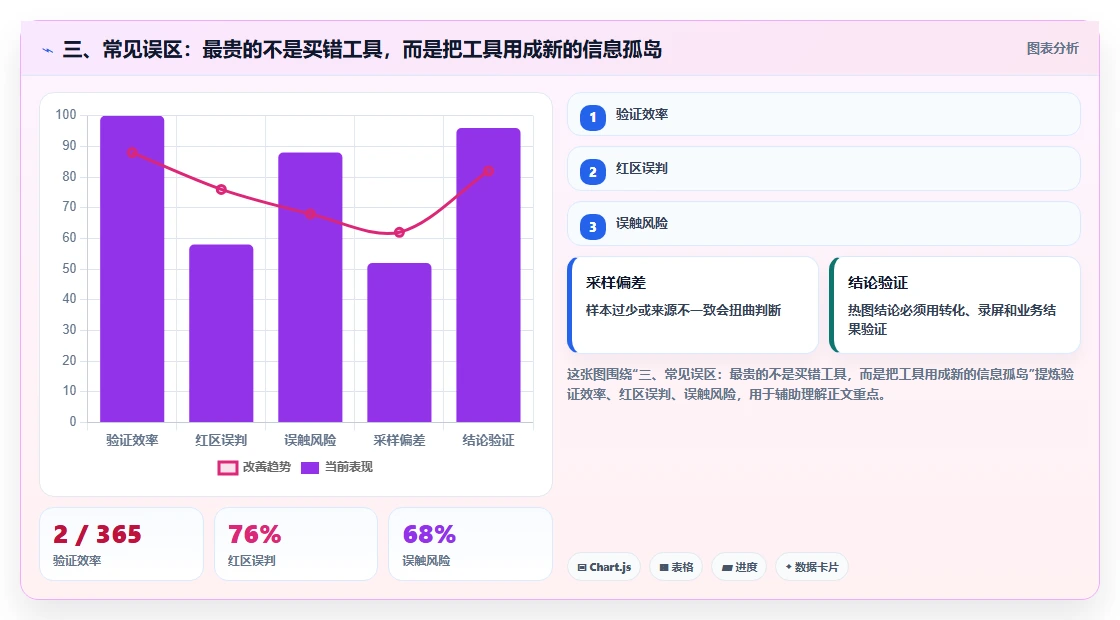This screenshot has width=1120, height=620.
Task: Select the 验证效率 list row
Action: 824,114
